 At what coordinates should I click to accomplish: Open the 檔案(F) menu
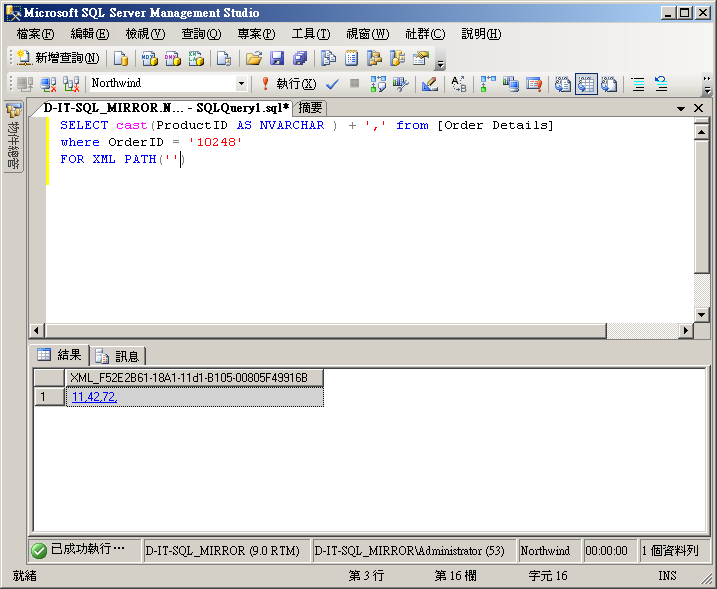point(35,34)
